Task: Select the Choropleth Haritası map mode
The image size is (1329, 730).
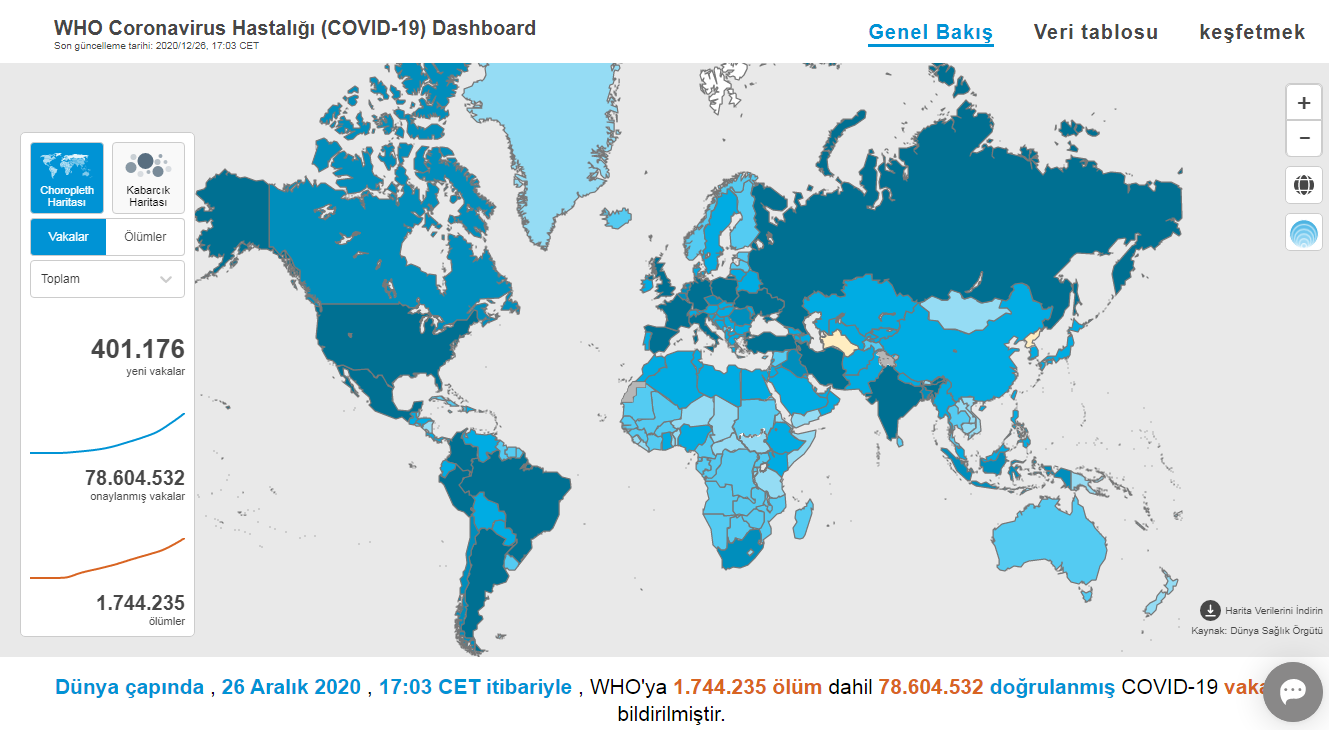Action: coord(66,177)
